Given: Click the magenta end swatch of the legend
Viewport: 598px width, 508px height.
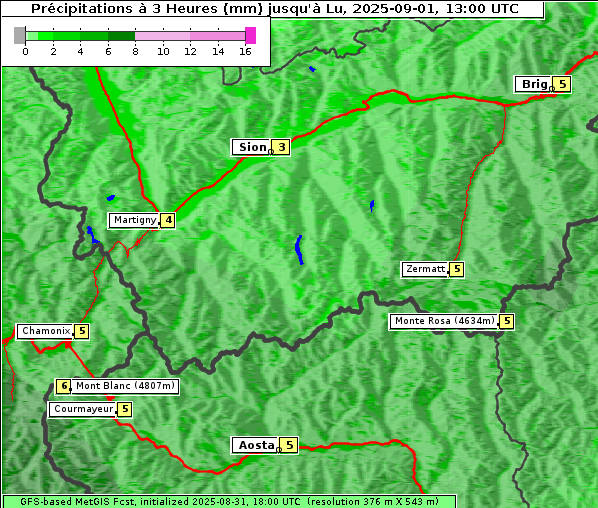Looking at the screenshot, I should pyautogui.click(x=251, y=35).
